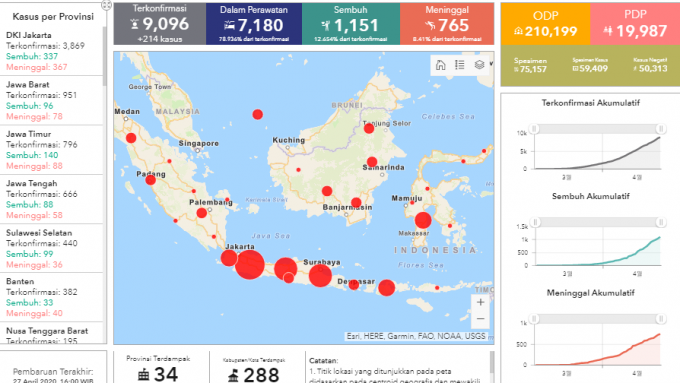Click the Catatan notes scrollbar
Screen dimensions: 680x383
tap(492, 362)
